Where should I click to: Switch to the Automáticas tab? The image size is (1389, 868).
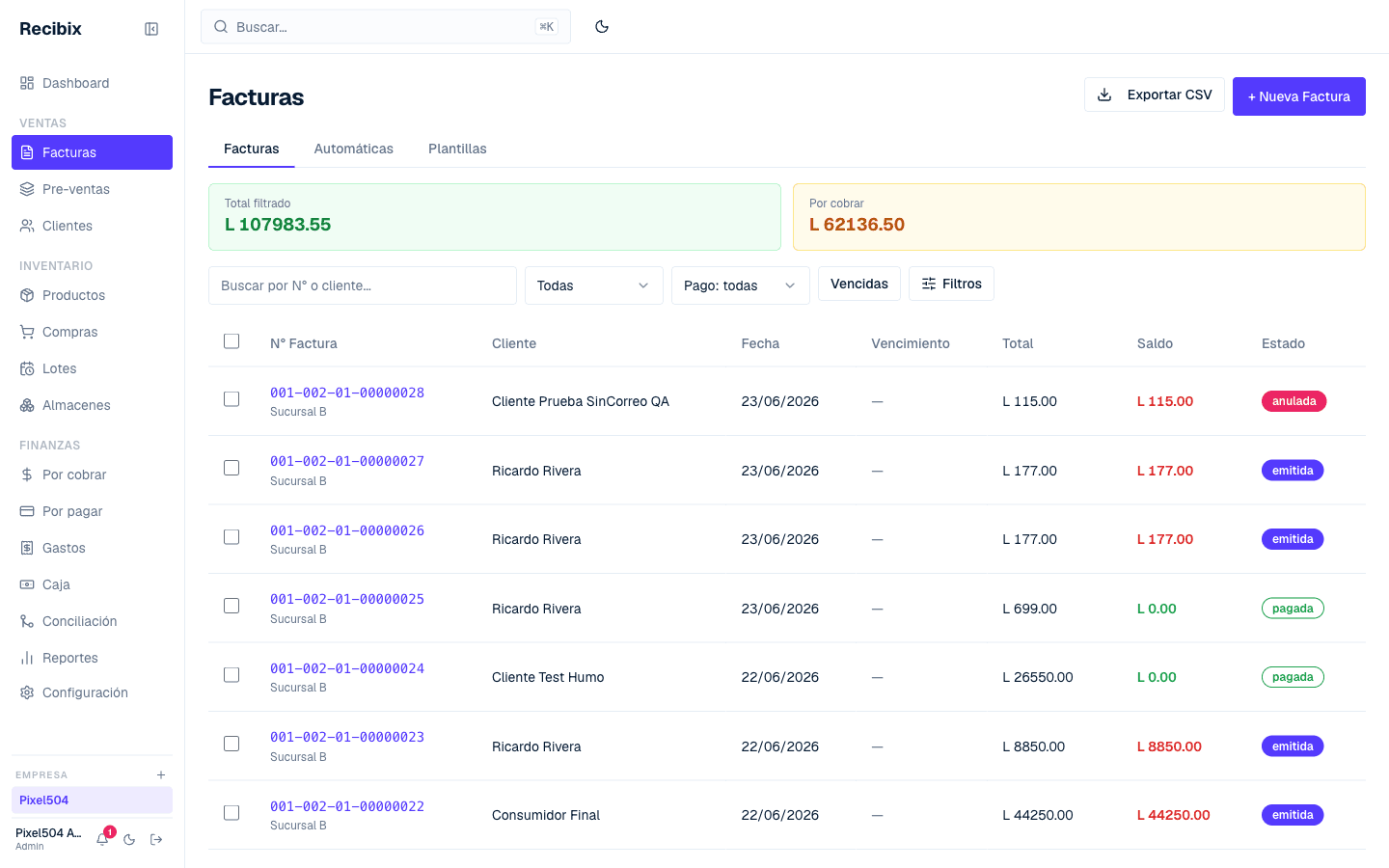pyautogui.click(x=354, y=149)
